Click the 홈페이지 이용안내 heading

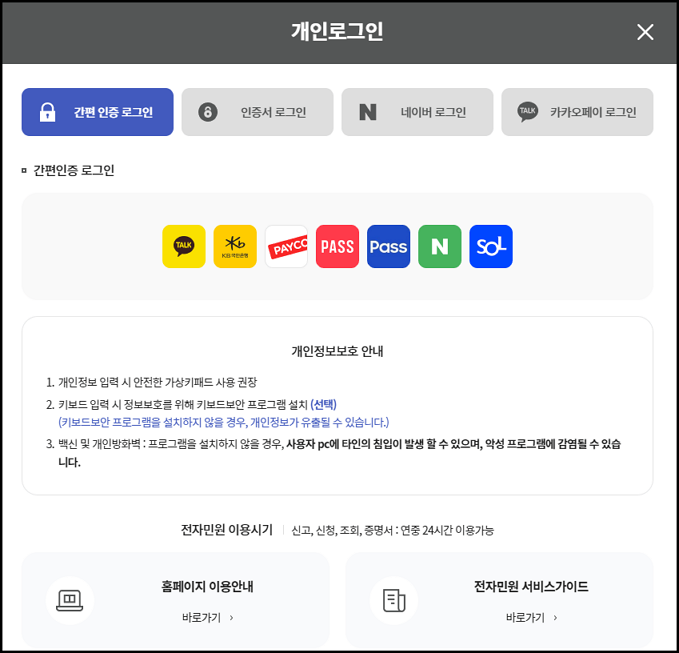pos(207,586)
